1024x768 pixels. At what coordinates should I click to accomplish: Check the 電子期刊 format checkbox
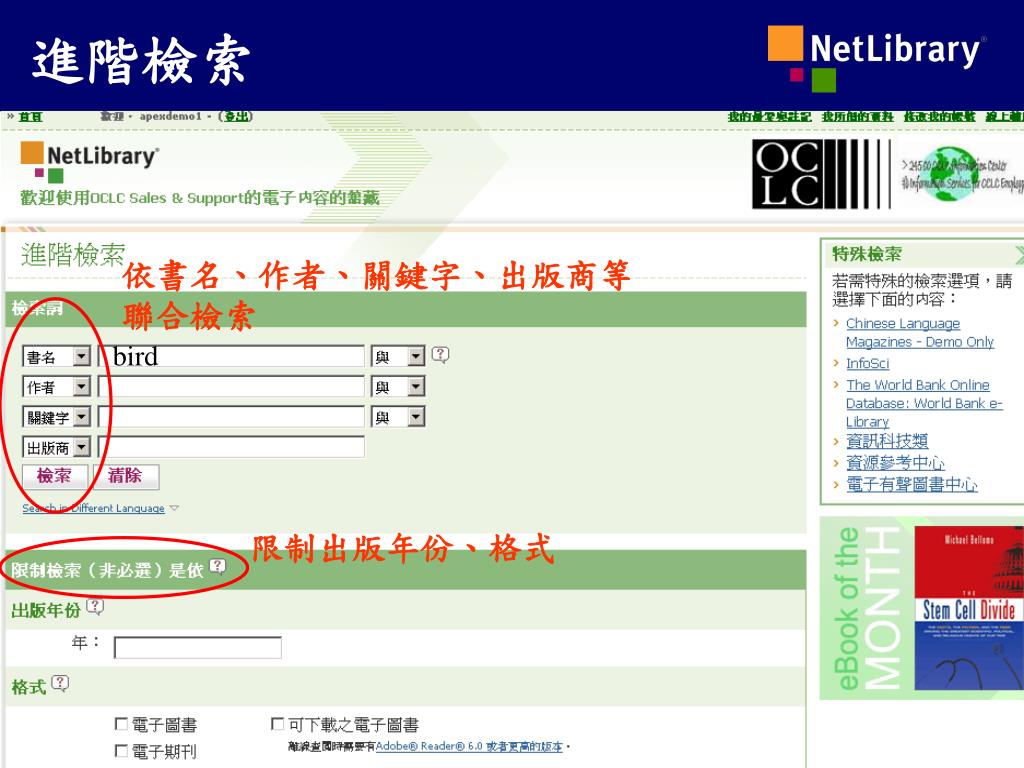121,750
